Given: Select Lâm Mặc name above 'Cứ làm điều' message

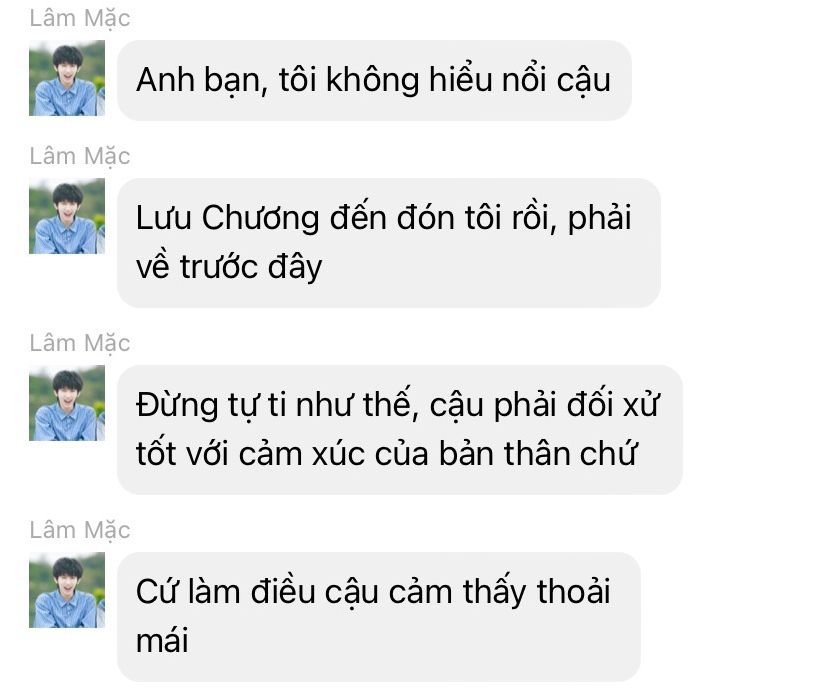Looking at the screenshot, I should coord(80,530).
